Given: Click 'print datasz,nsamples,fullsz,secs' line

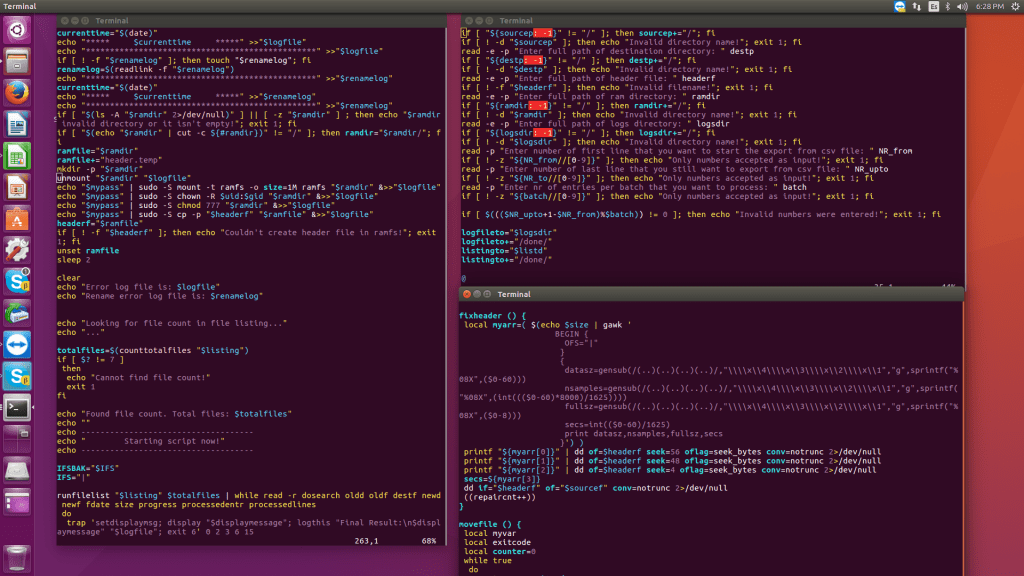Looking at the screenshot, I should tap(644, 434).
